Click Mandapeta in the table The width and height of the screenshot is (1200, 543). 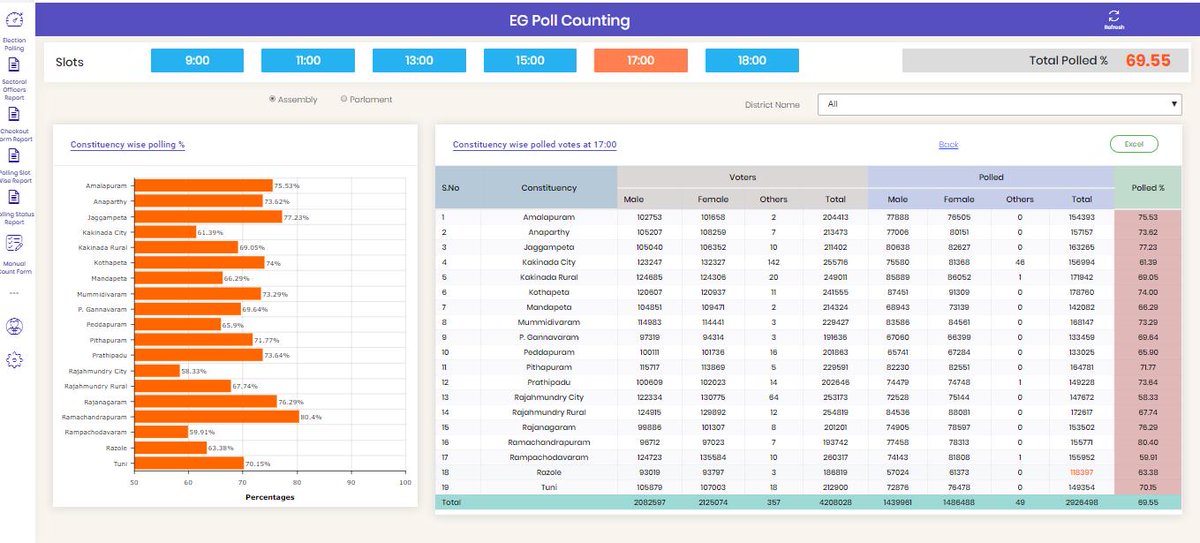[x=549, y=307]
